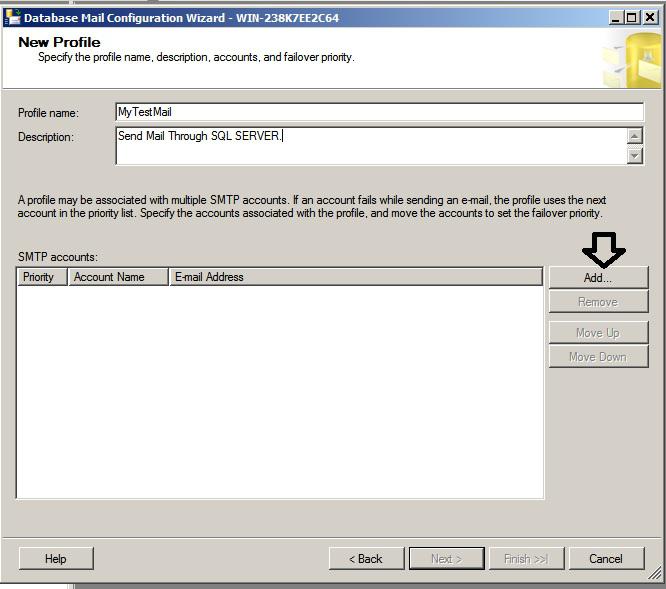Click the 'SMTP accounts:' label

click(x=58, y=257)
